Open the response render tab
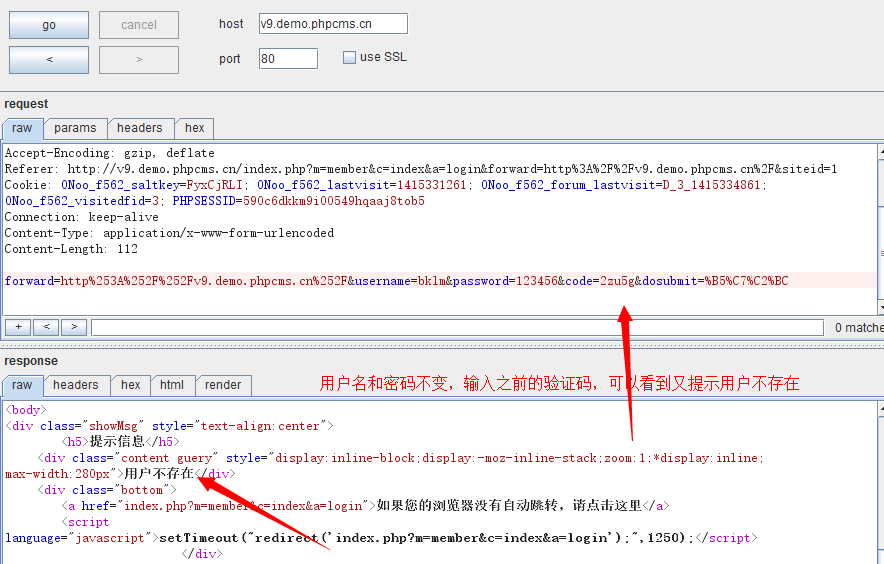The height and width of the screenshot is (564, 884). tap(223, 385)
